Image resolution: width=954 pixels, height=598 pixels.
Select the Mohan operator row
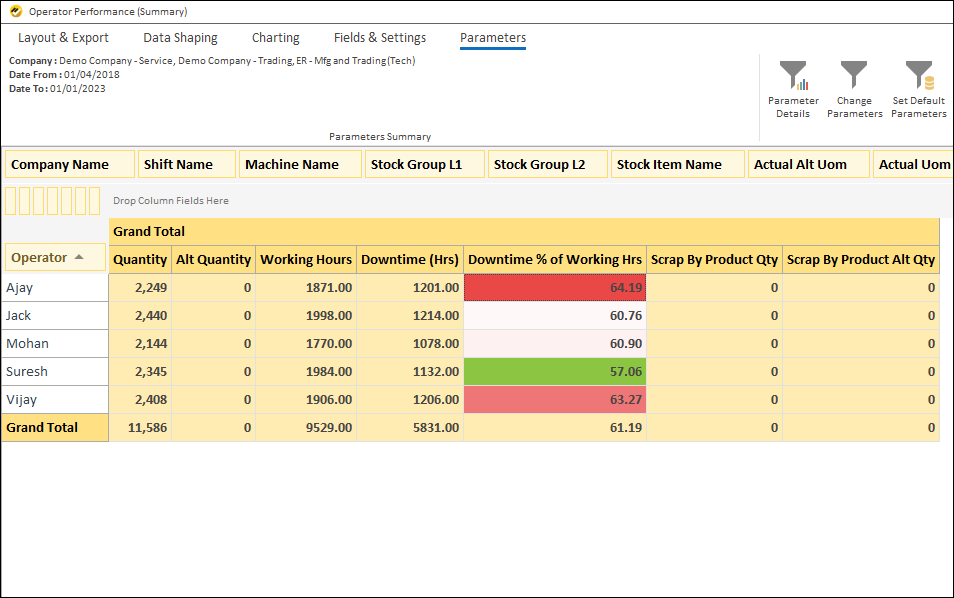54,344
